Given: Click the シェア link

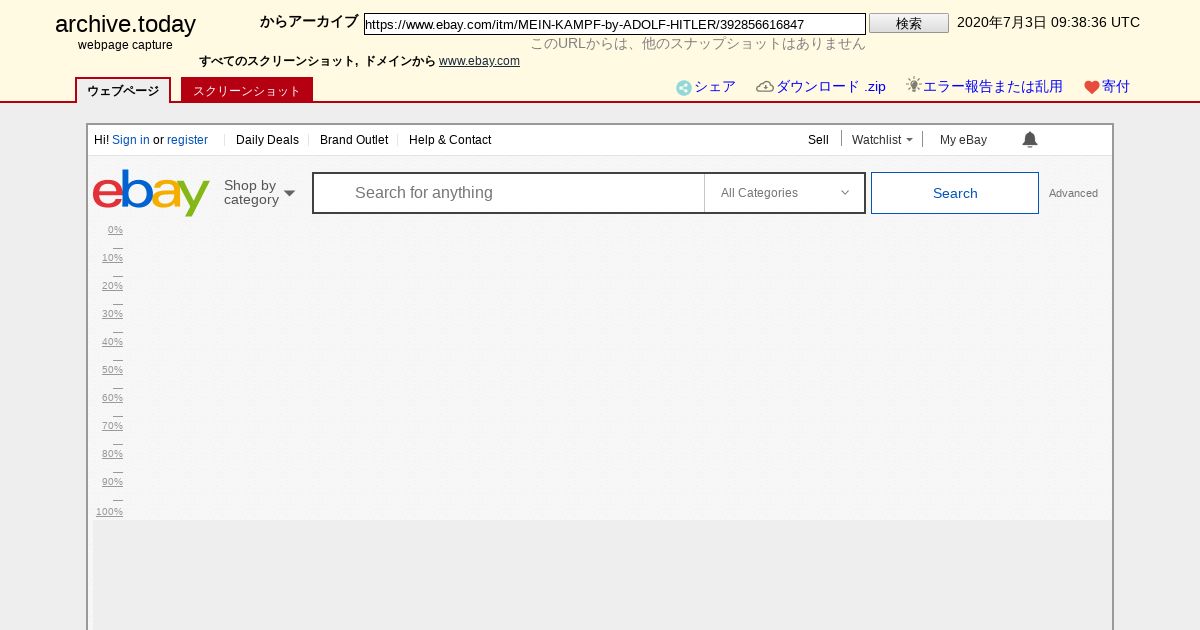Looking at the screenshot, I should 715,87.
